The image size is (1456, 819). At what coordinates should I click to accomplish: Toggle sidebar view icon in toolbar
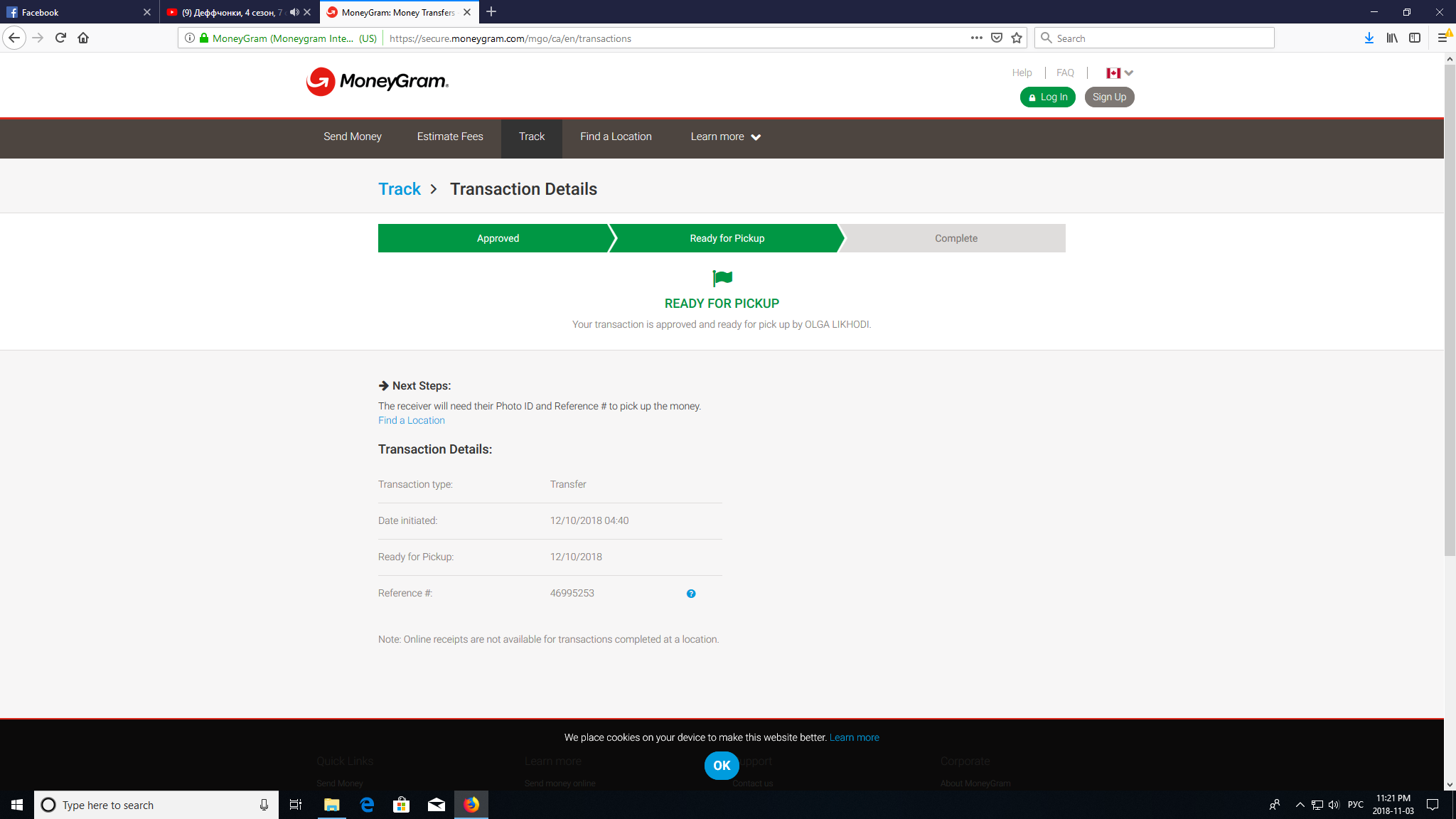[1415, 38]
